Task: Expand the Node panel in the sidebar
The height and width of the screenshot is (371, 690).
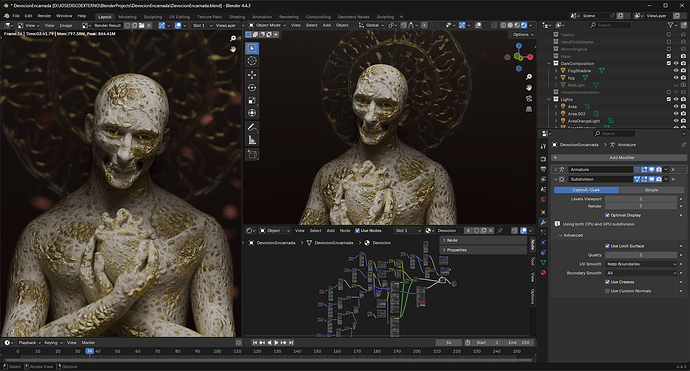Action: click(x=444, y=240)
